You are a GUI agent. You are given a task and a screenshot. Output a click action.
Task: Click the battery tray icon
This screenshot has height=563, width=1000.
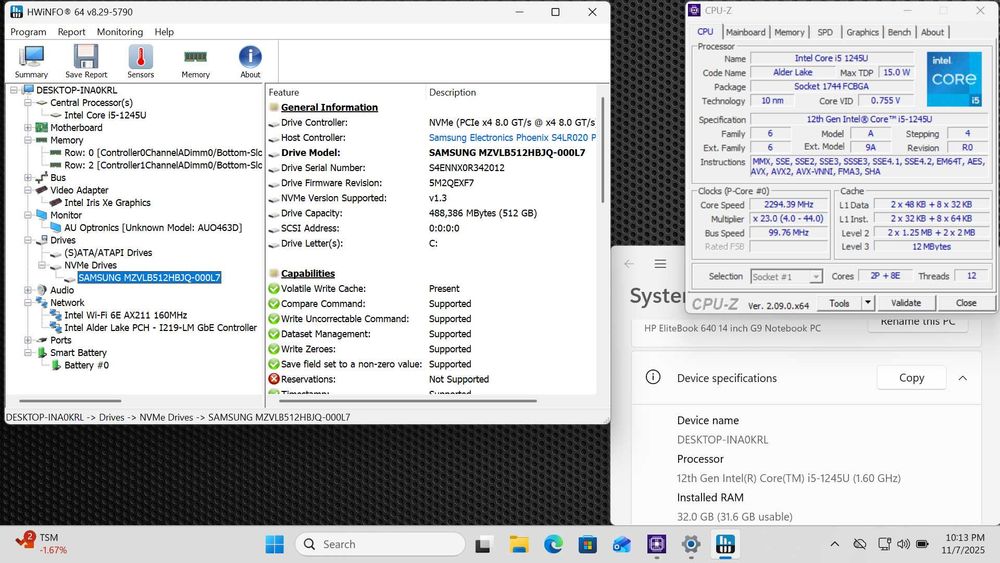point(922,544)
